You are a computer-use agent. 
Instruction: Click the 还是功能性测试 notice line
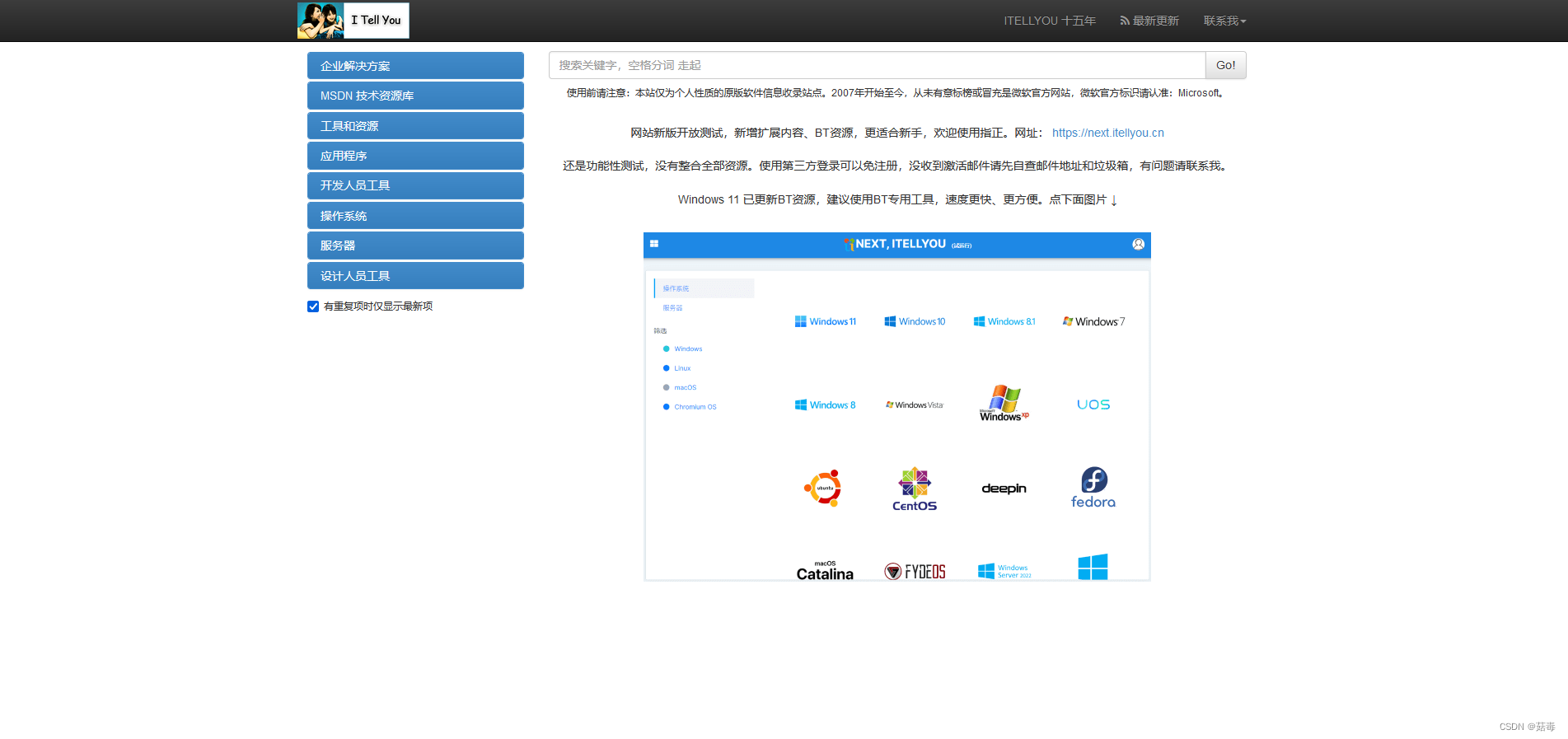tap(897, 166)
